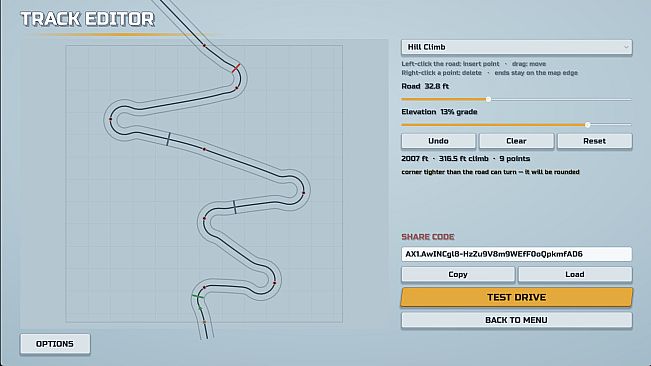Click the 'corner tighter than the road' warning
The height and width of the screenshot is (366, 651).
(490, 172)
